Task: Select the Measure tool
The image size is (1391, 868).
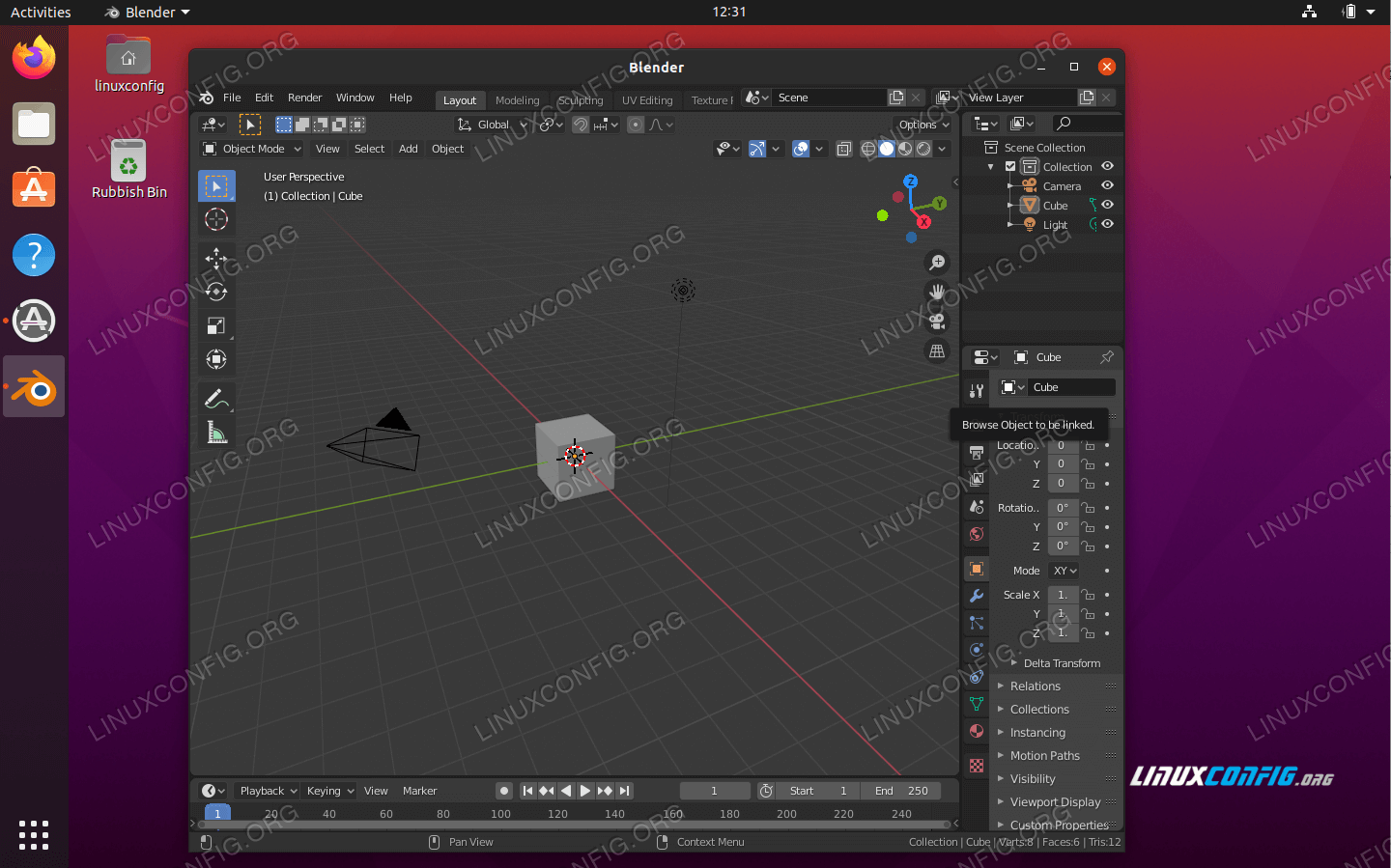Action: [x=216, y=432]
